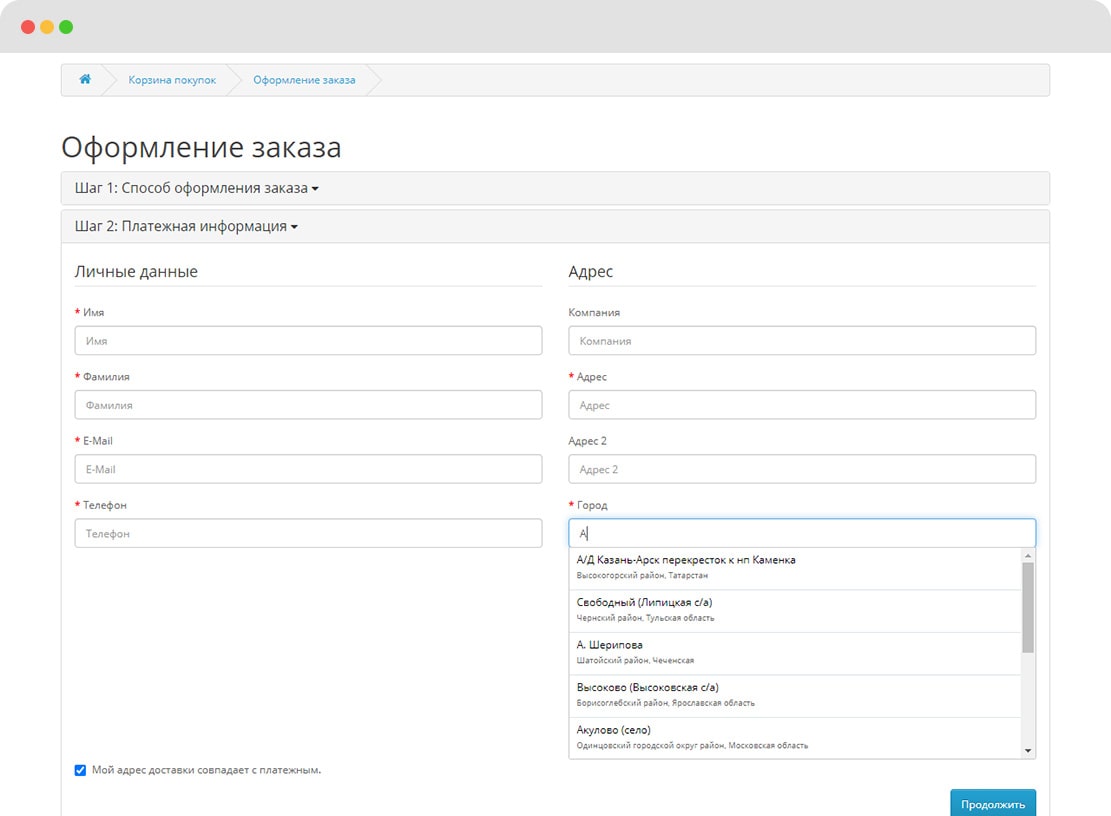Open the home breadcrumb icon
This screenshot has height=816, width=1111.
[x=85, y=79]
